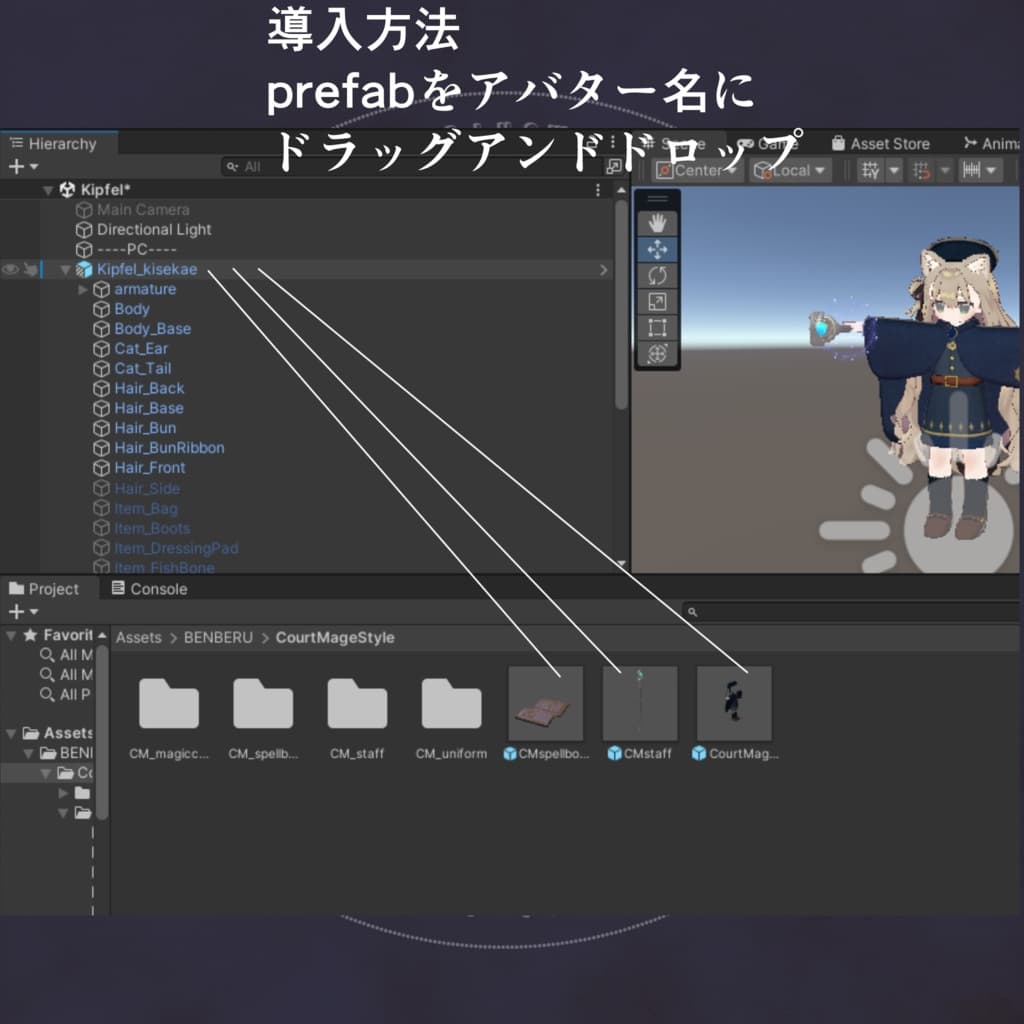
Task: Select the CMstaff prefab thumbnail
Action: point(639,702)
